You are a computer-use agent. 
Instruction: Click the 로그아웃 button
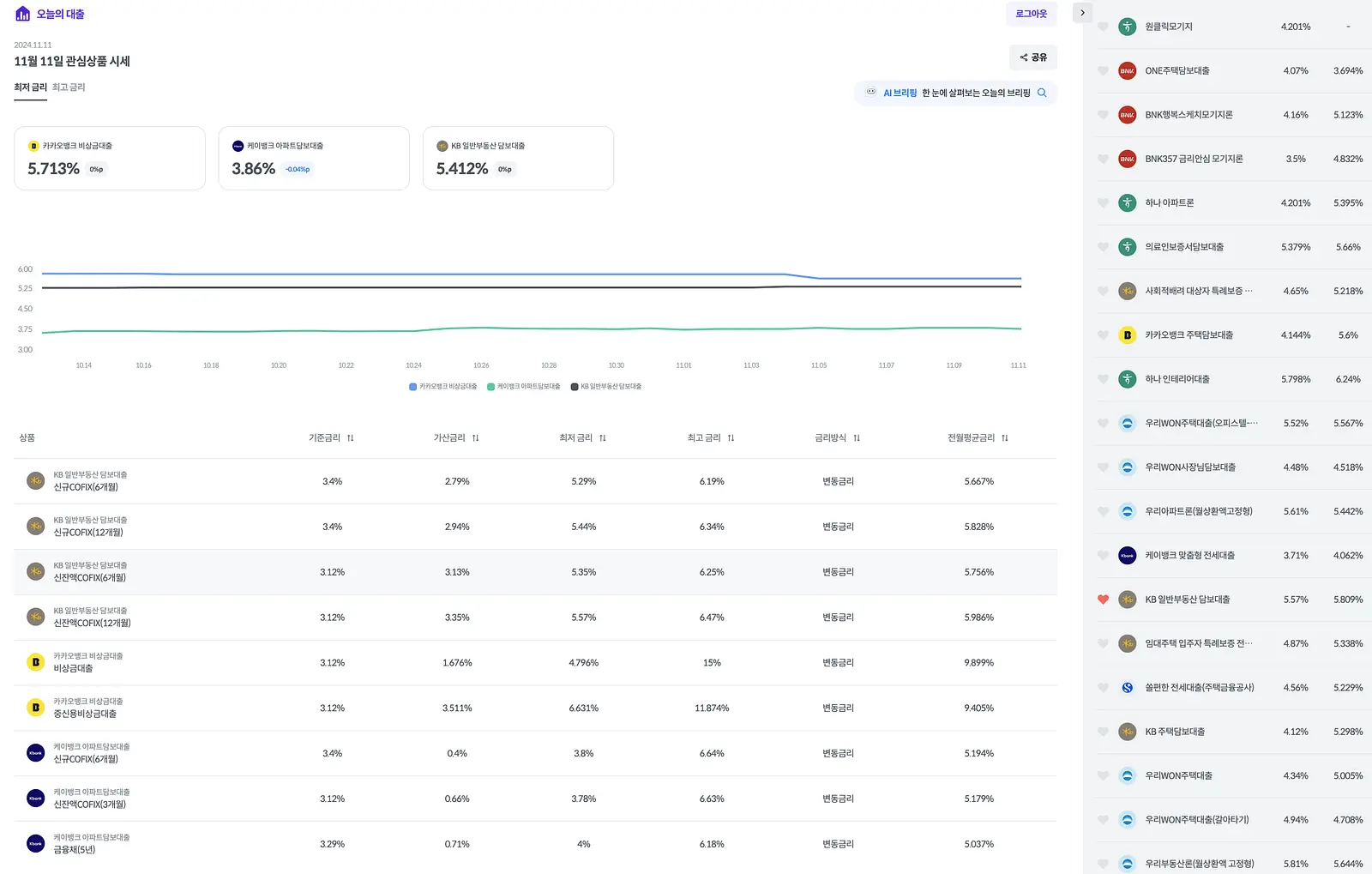pos(1032,14)
